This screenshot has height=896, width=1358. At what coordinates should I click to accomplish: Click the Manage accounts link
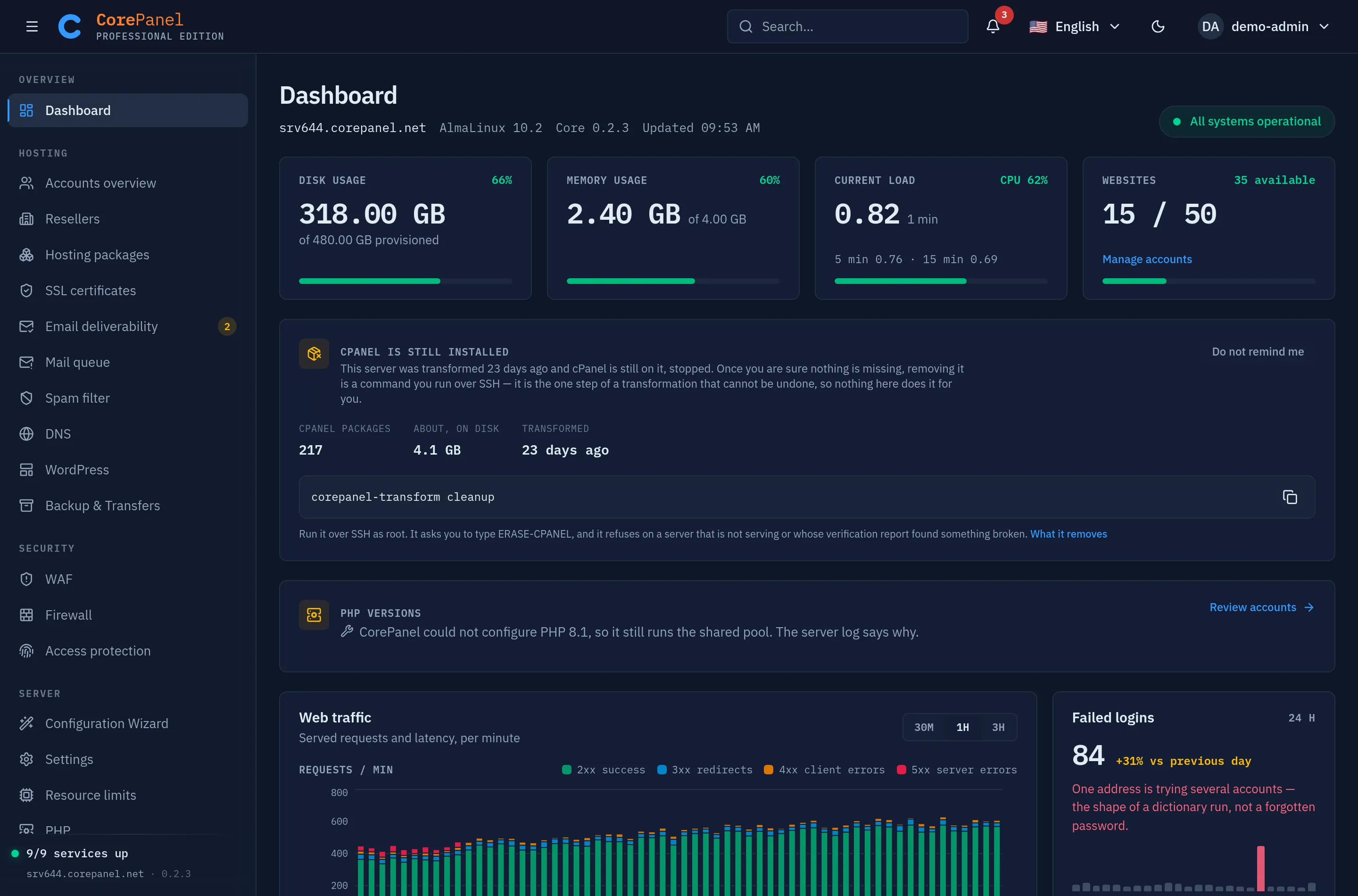pyautogui.click(x=1147, y=259)
